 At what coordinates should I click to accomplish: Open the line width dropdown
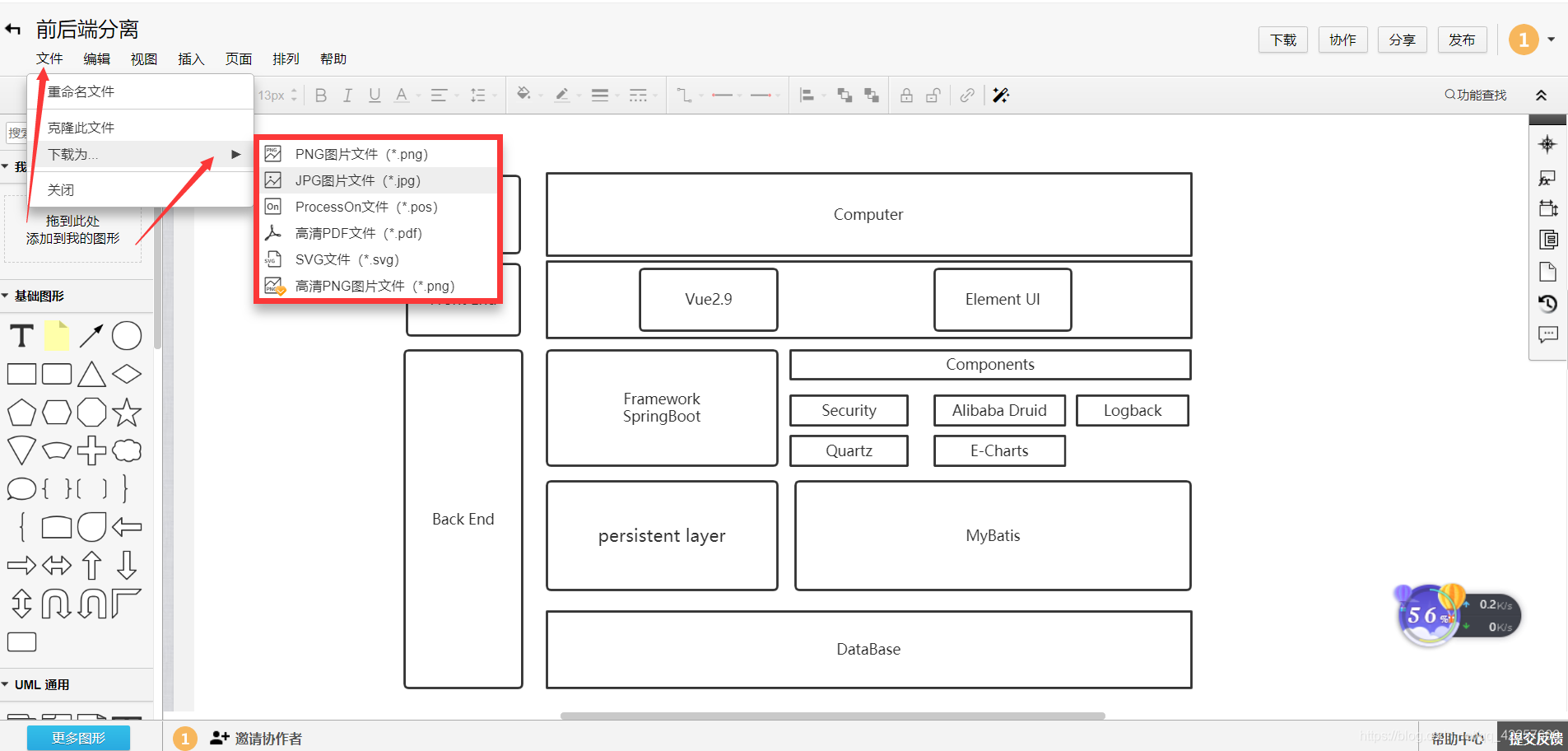(600, 96)
